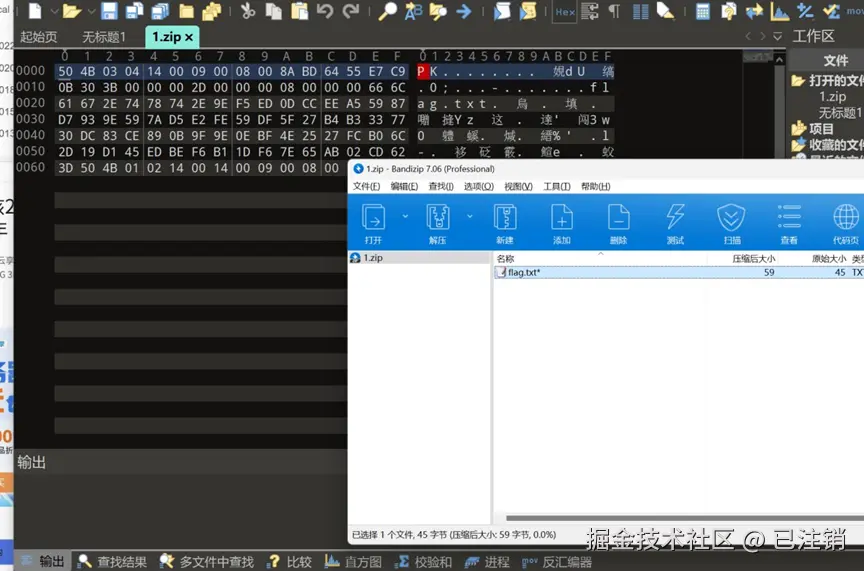Click Bandizip 打开 toolbar button
Viewport: 864px width, 571px height.
pyautogui.click(x=373, y=223)
